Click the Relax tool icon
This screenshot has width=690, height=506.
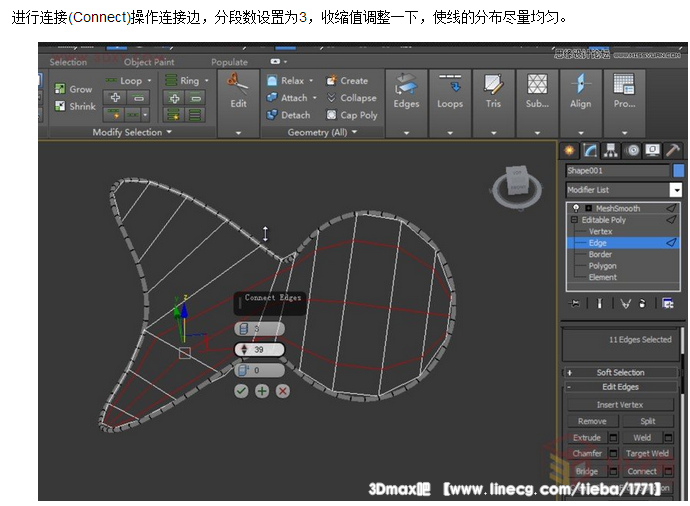point(272,81)
